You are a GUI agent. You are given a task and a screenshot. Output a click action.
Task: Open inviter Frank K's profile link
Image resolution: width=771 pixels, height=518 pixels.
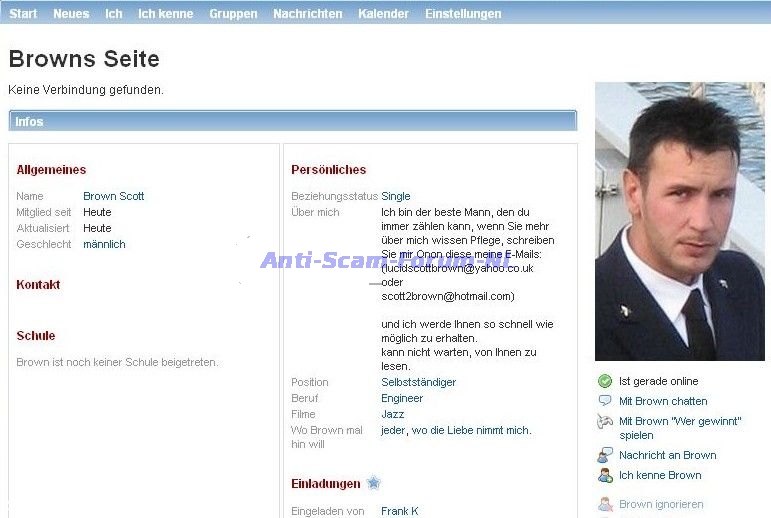pyautogui.click(x=399, y=511)
